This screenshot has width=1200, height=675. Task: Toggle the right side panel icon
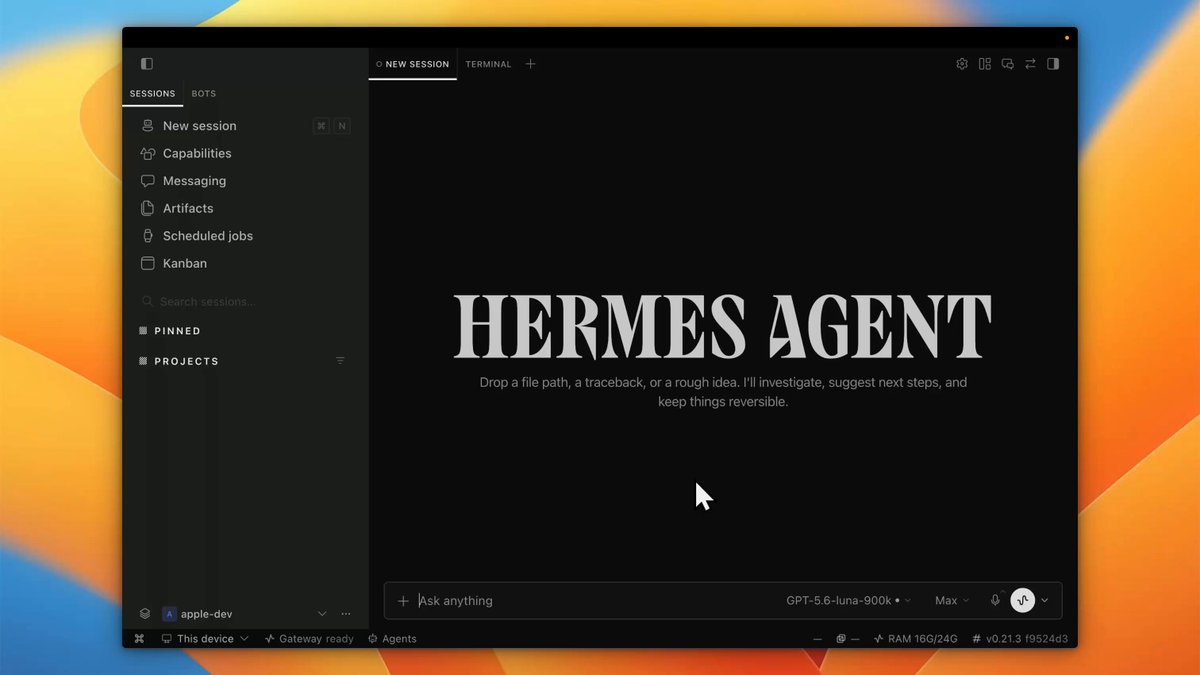pyautogui.click(x=1053, y=64)
